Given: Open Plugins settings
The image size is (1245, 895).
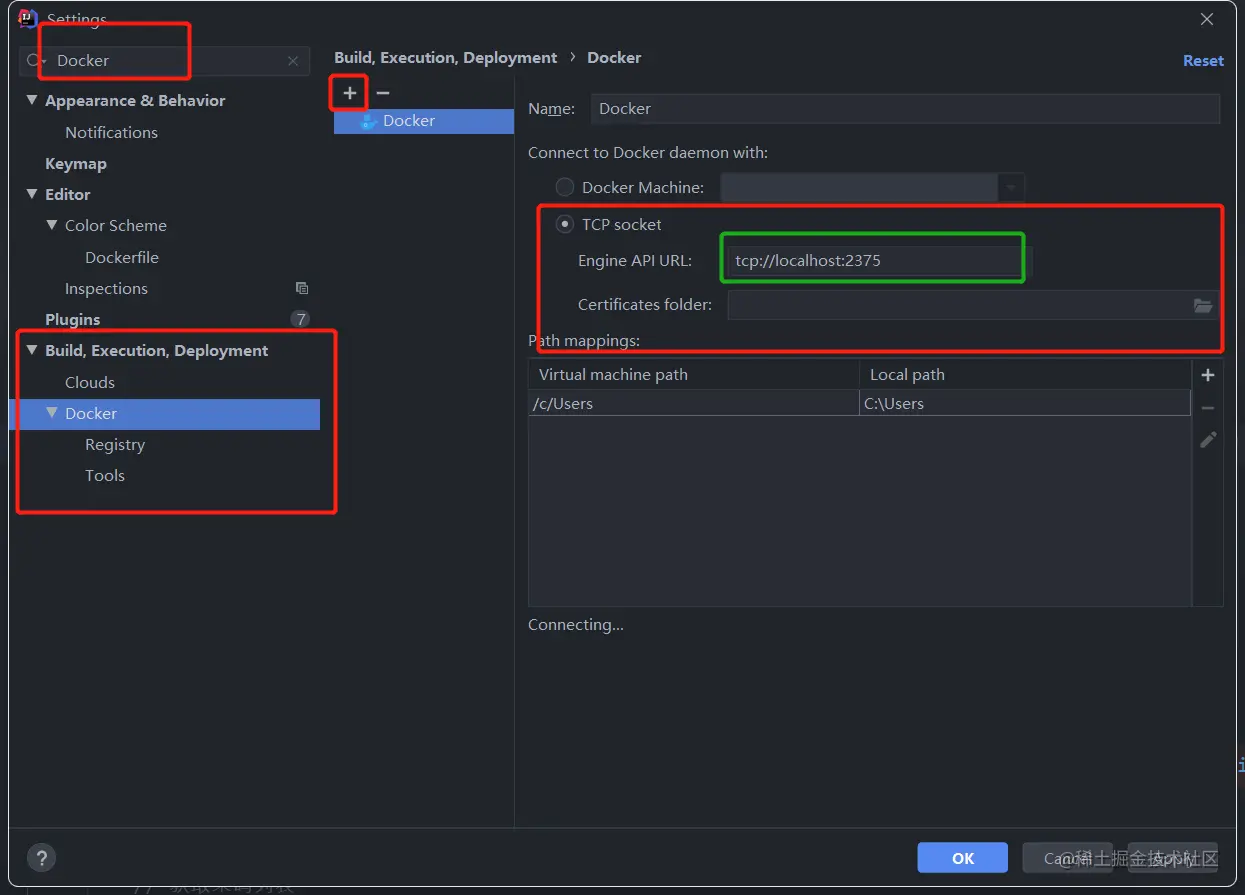Looking at the screenshot, I should (x=73, y=319).
